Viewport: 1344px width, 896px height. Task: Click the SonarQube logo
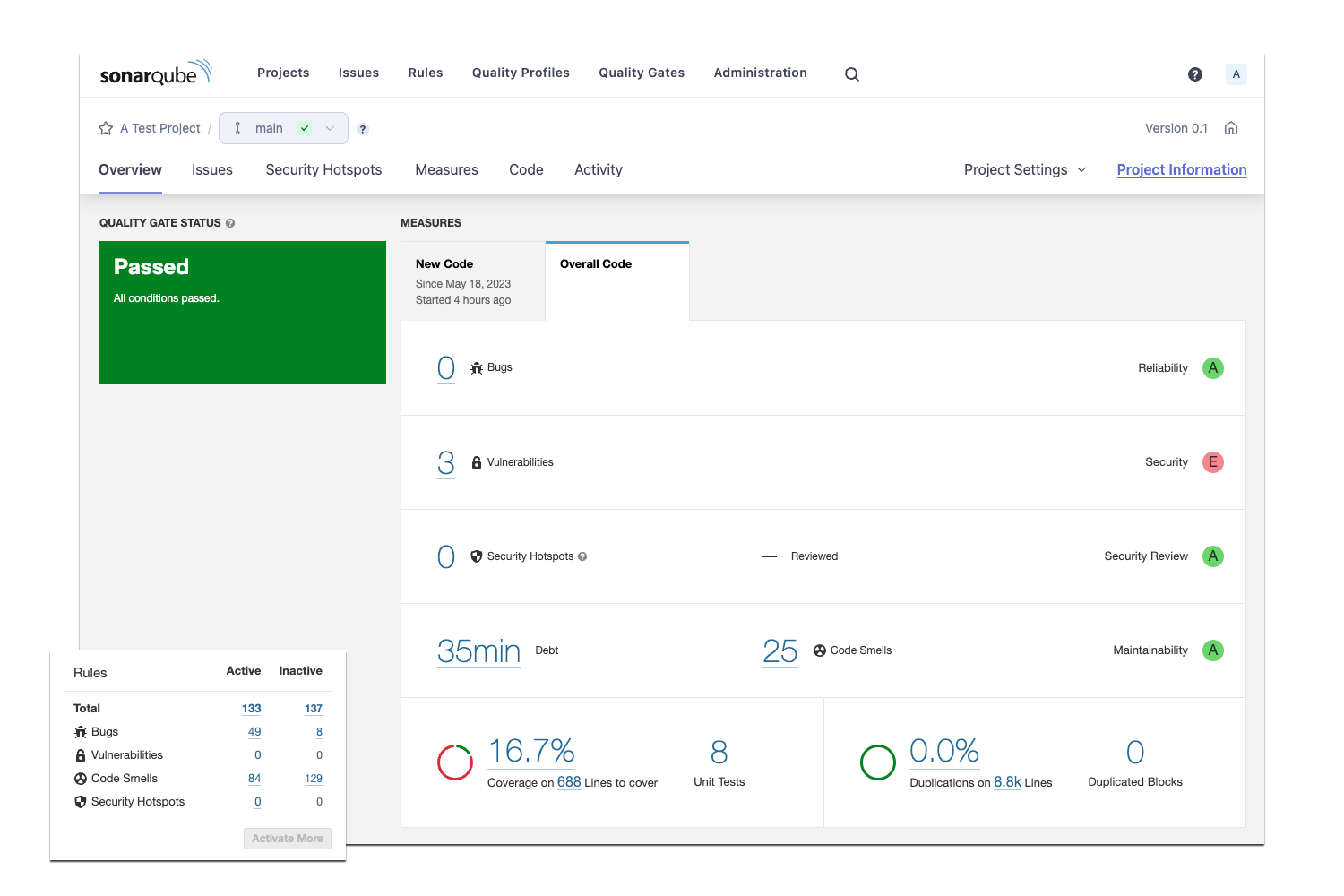pos(156,73)
